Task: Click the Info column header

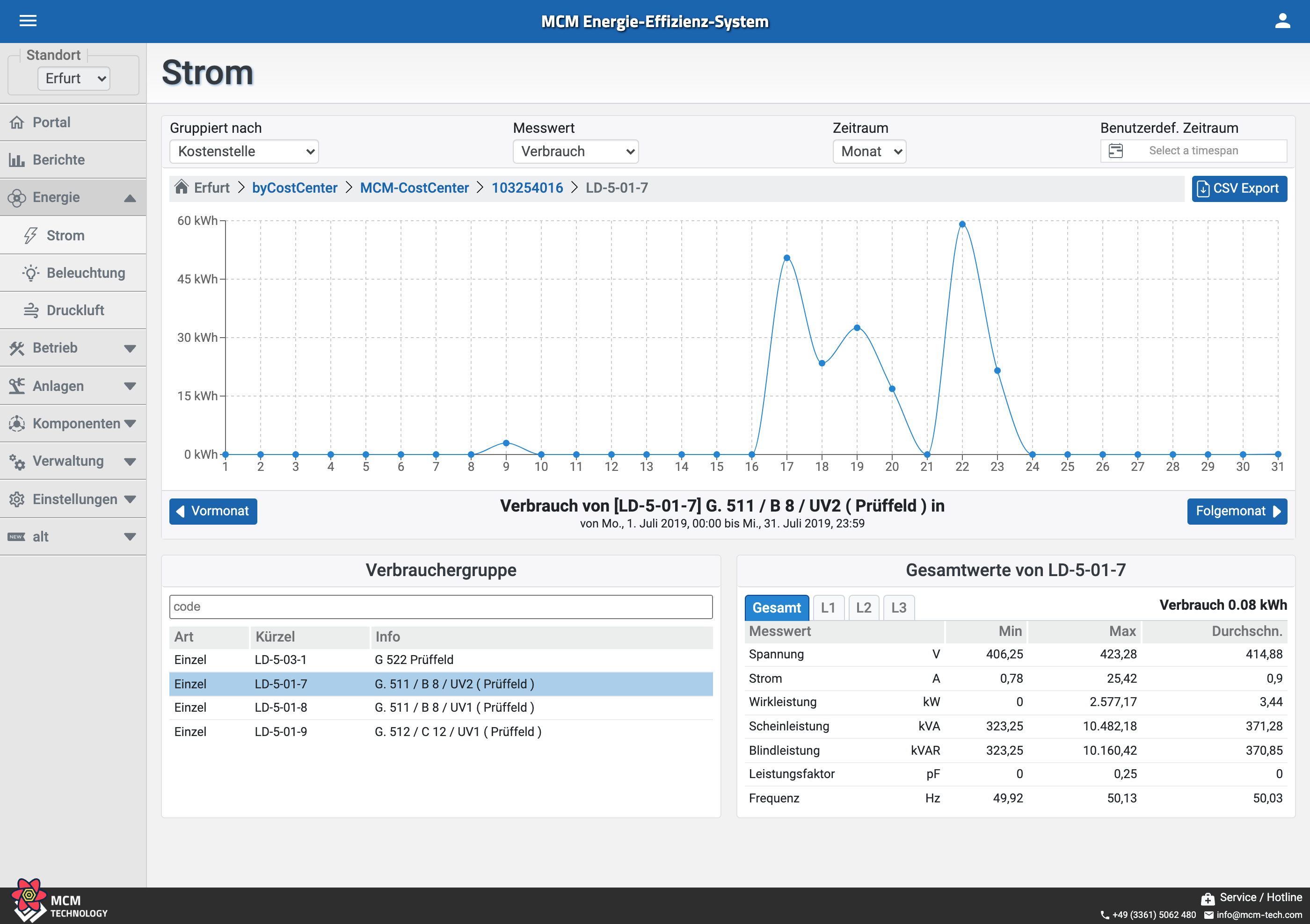Action: tap(542, 638)
